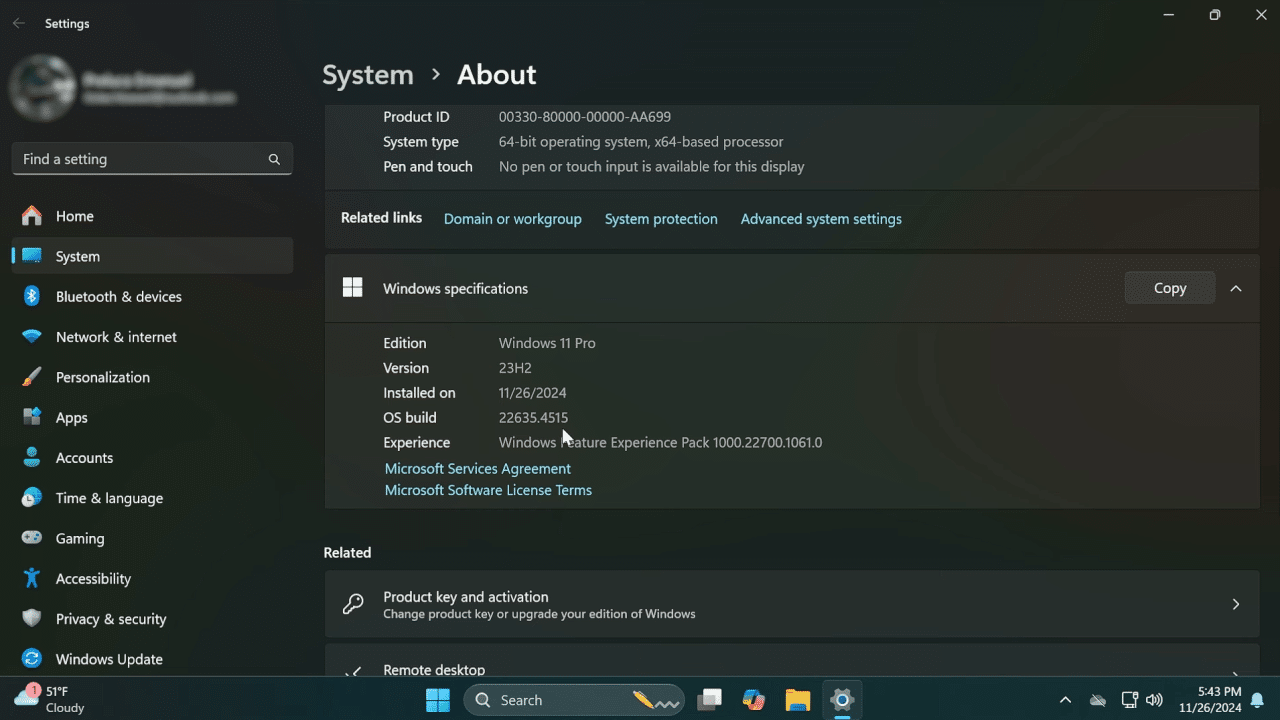Click the Find a setting search box
This screenshot has height=720, width=1280.
152,159
